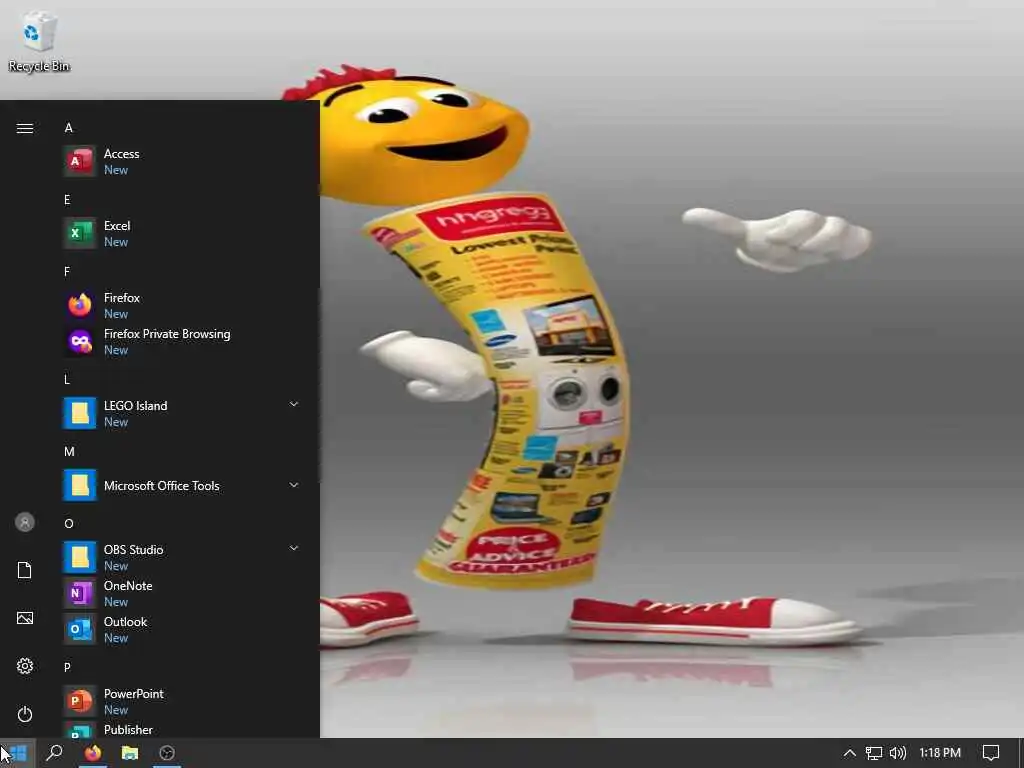
Task: Click the LEGO Island folder icon
Action: [x=79, y=413]
